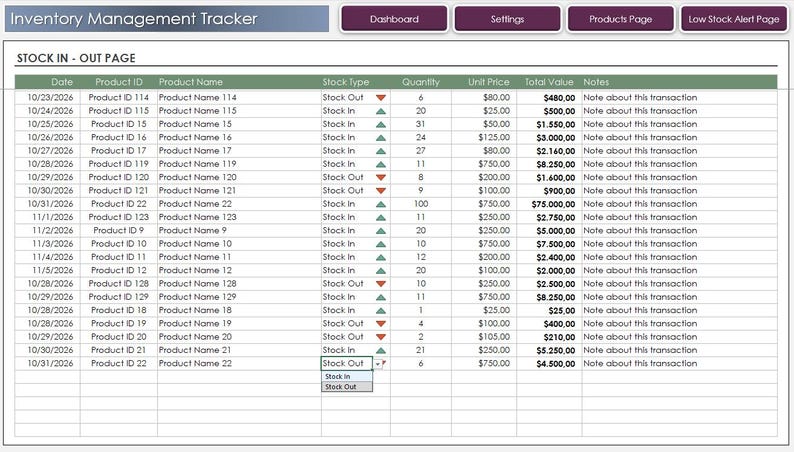Click green up arrow for Product Name 119
Viewport: 794px width, 452px height.
pyautogui.click(x=381, y=164)
